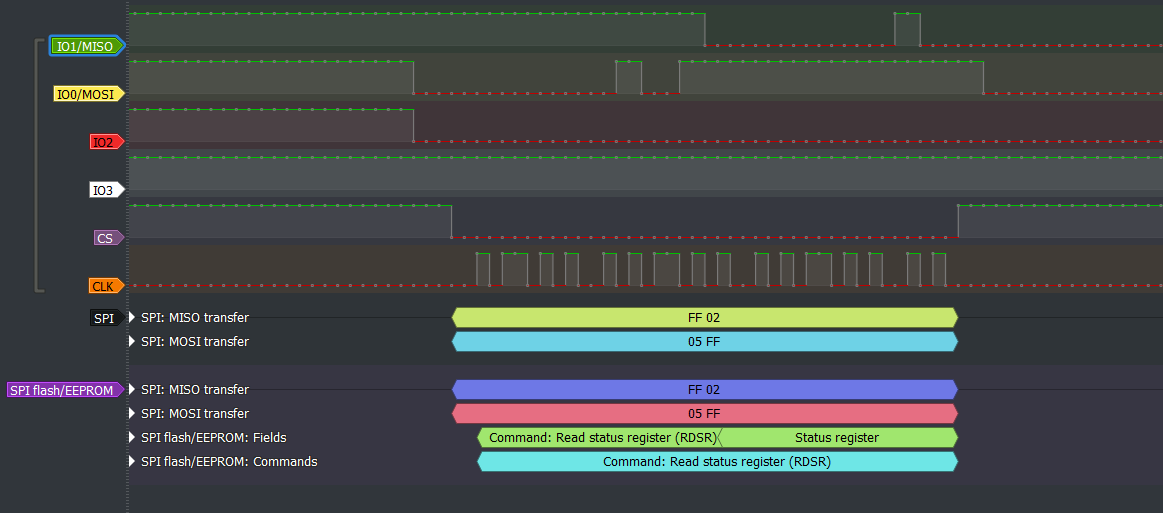
Task: Select the orange CLK channel label
Action: (107, 286)
